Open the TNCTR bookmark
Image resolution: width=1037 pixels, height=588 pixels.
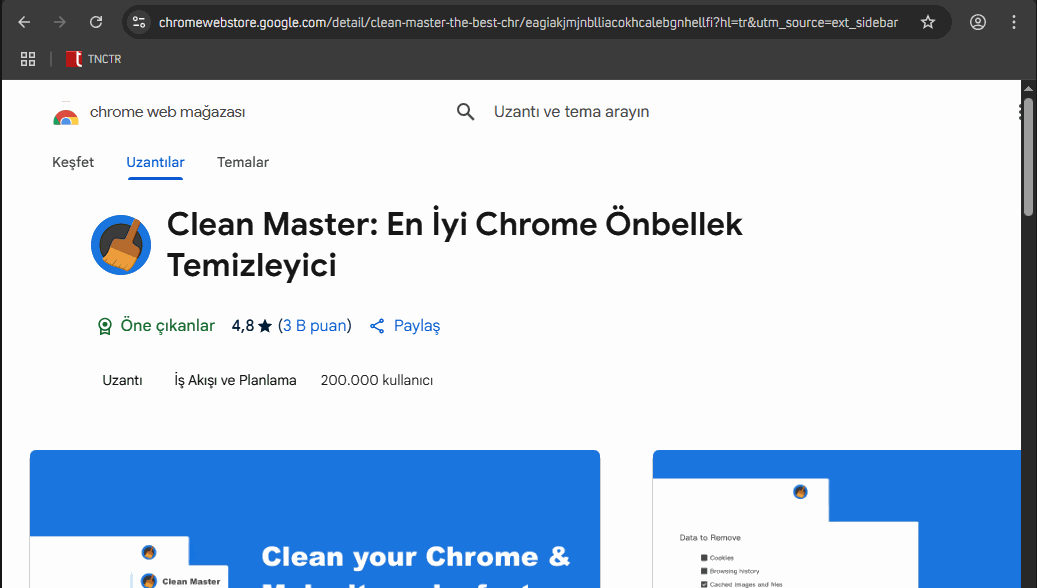pyautogui.click(x=93, y=59)
